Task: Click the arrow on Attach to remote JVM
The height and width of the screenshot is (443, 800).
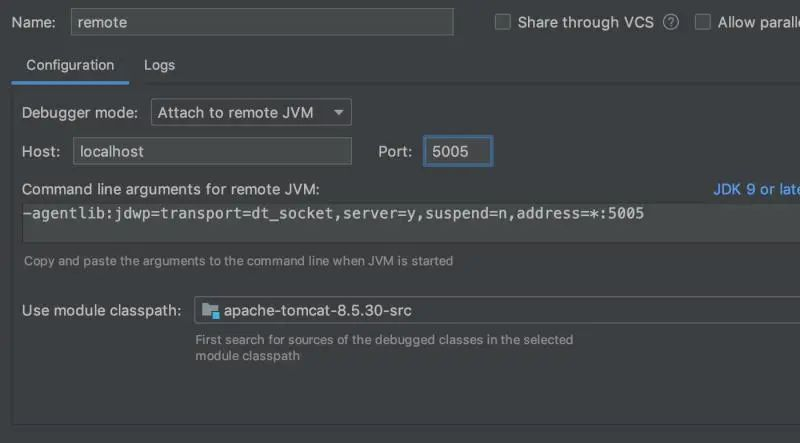Action: coord(338,112)
